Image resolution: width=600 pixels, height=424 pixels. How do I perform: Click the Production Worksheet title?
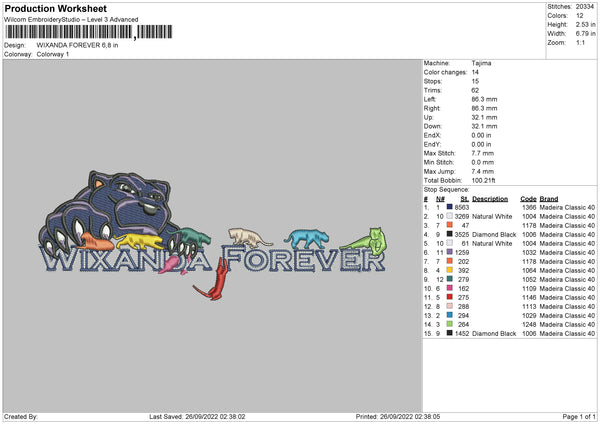pyautogui.click(x=55, y=8)
